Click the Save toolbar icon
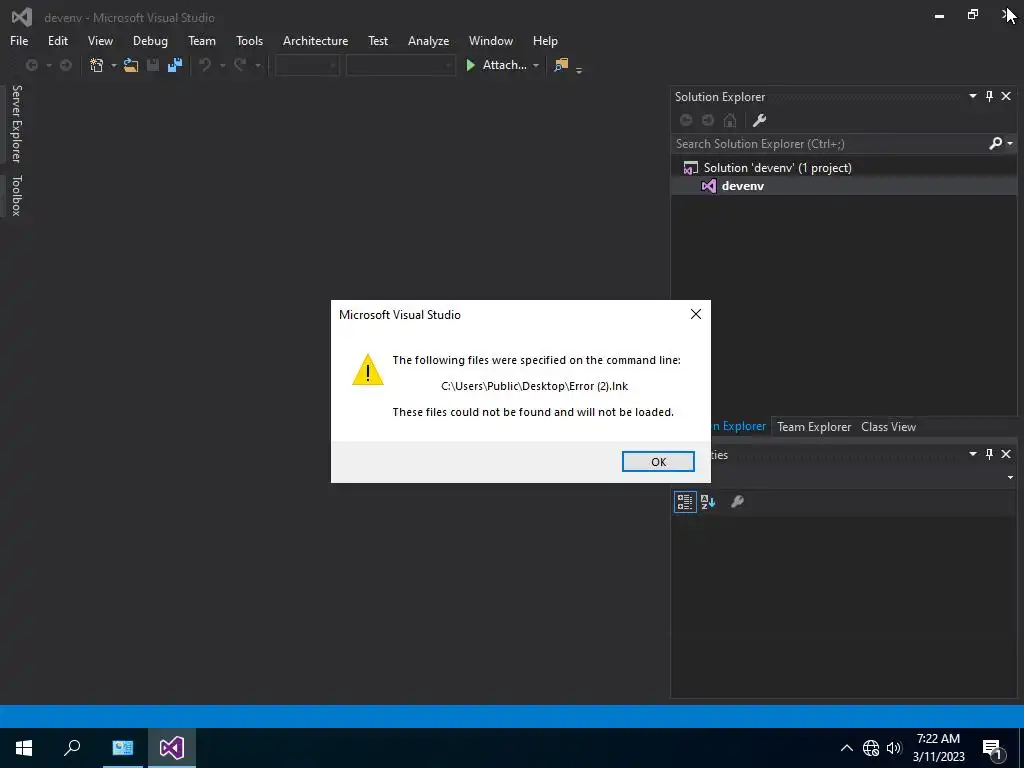This screenshot has width=1024, height=768. pos(153,65)
